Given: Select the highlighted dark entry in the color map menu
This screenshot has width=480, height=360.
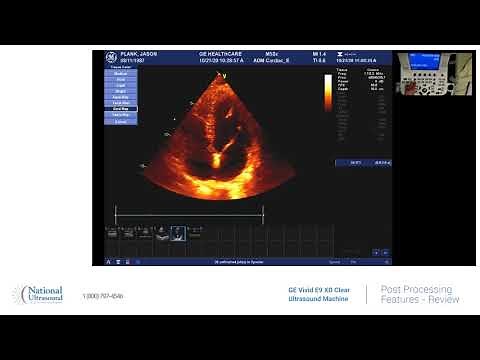Looking at the screenshot, I should pos(121,109).
